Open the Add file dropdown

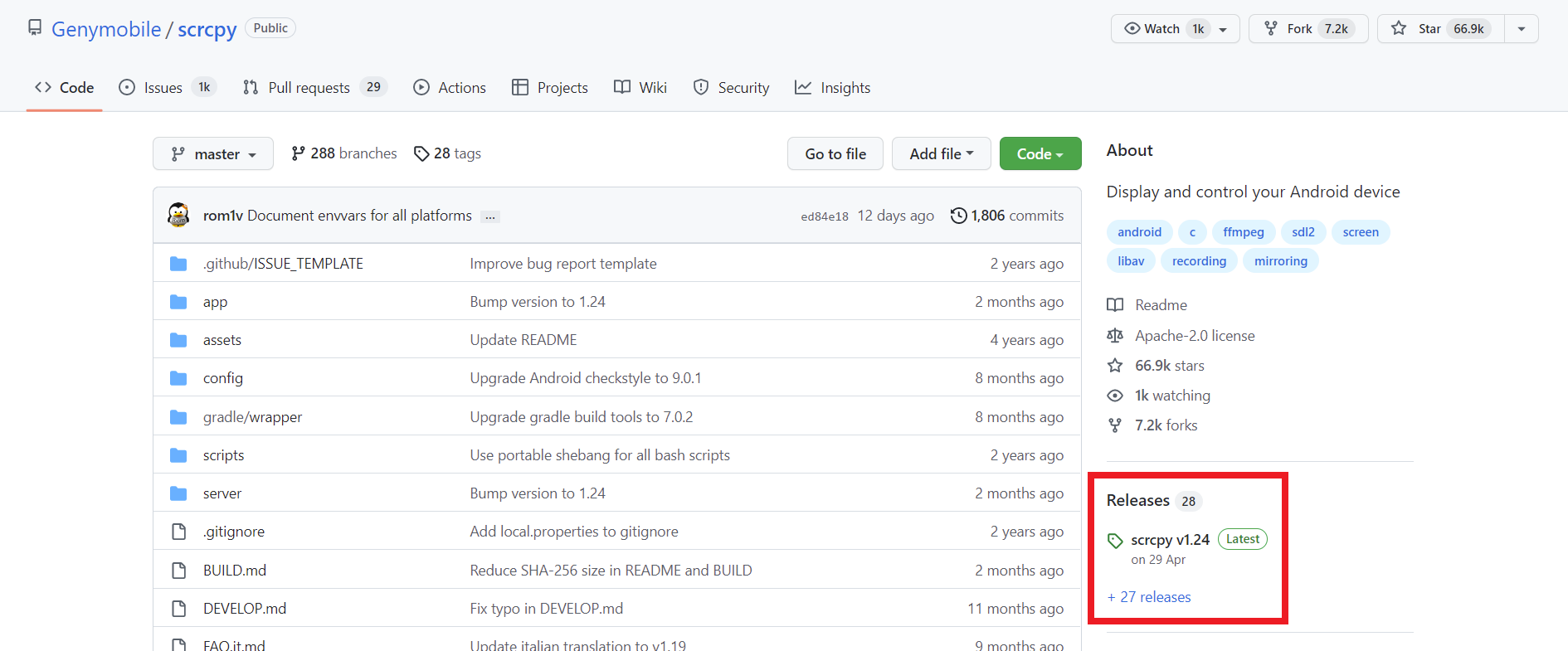[942, 153]
